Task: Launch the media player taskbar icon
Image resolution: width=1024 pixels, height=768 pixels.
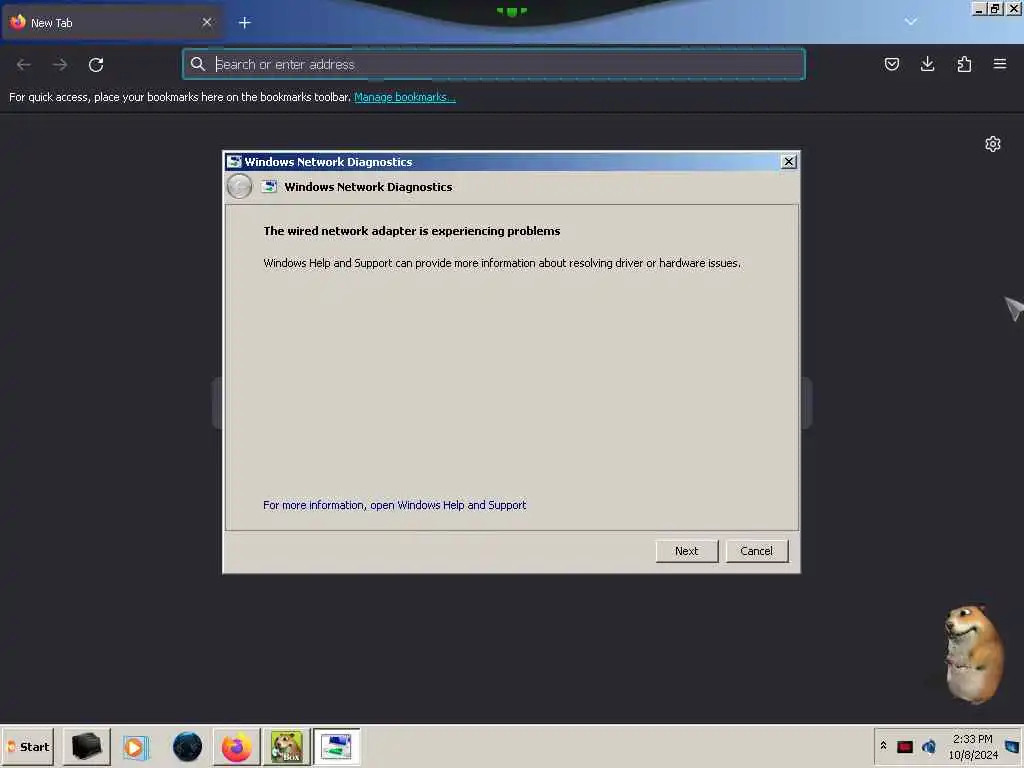Action: [136, 746]
